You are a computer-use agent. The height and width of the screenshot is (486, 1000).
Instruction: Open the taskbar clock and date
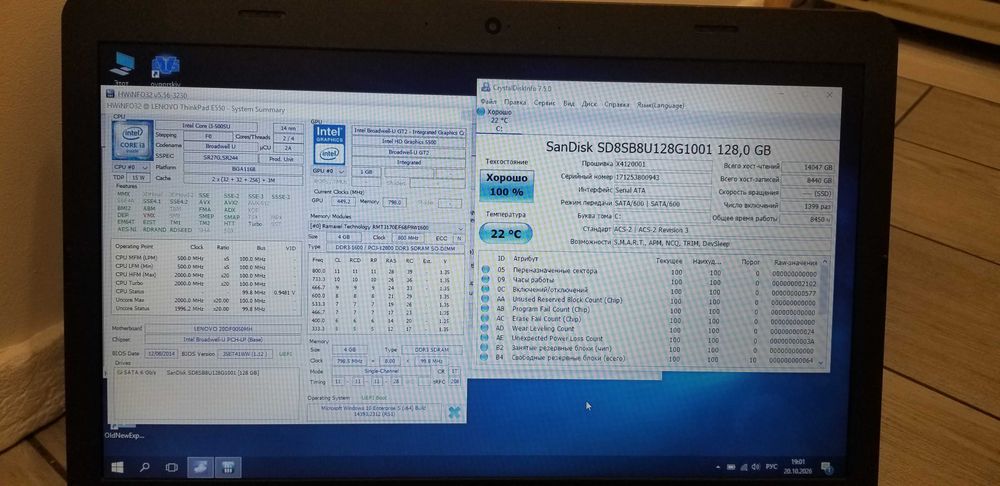tap(798, 465)
